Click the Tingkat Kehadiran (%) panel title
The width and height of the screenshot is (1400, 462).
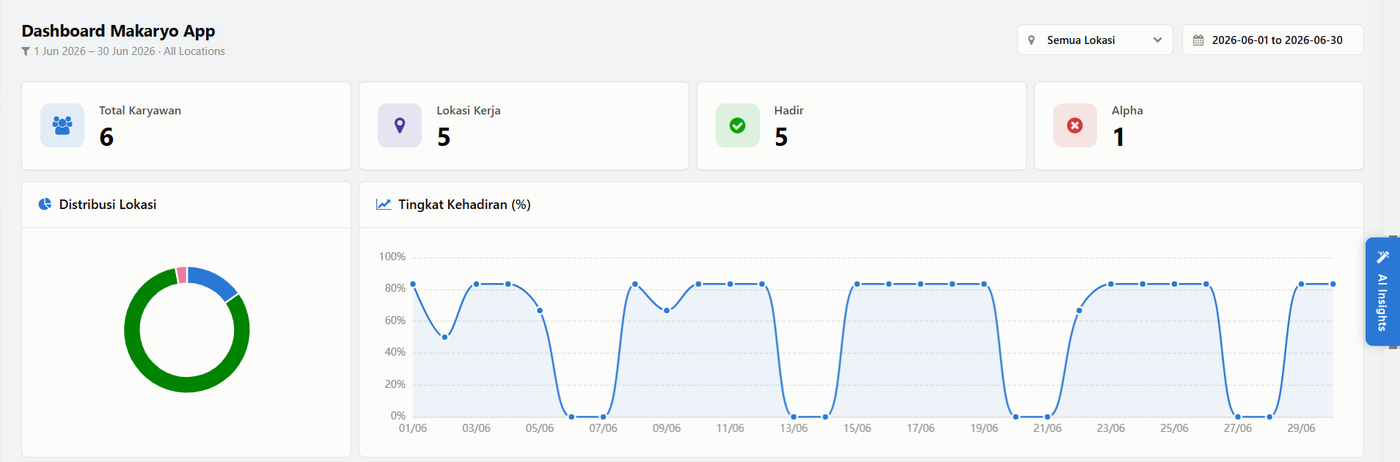[464, 204]
